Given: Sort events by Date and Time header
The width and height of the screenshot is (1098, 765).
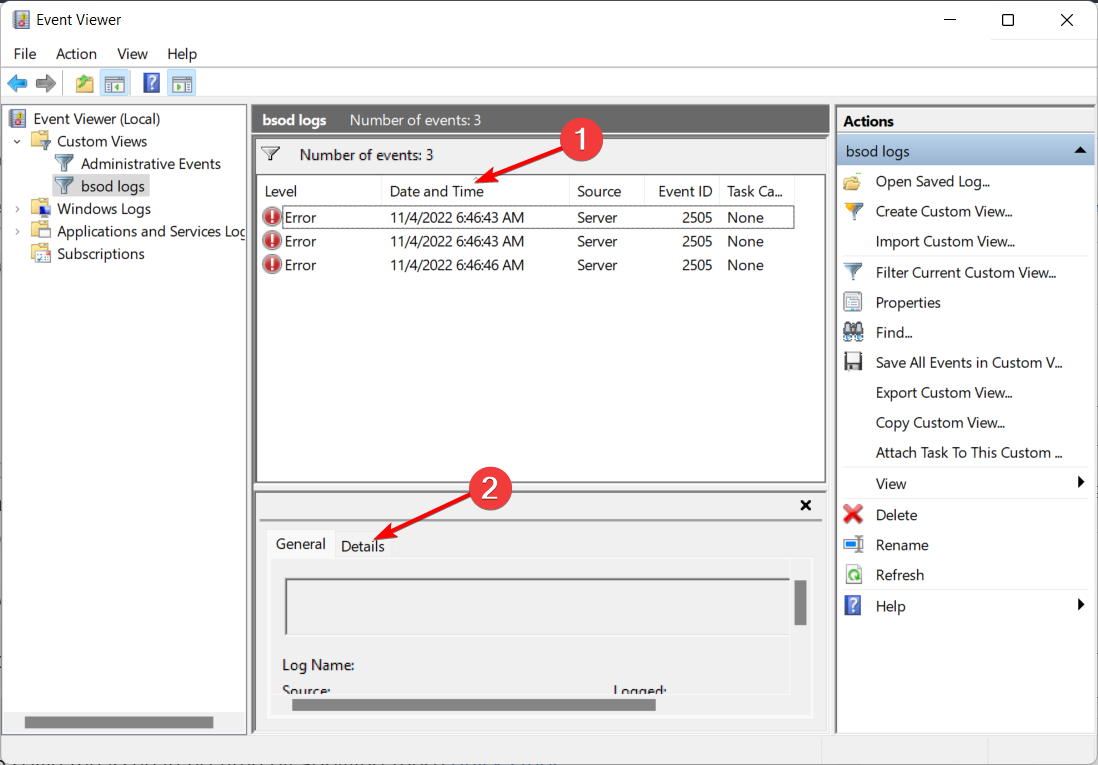Looking at the screenshot, I should click(475, 191).
